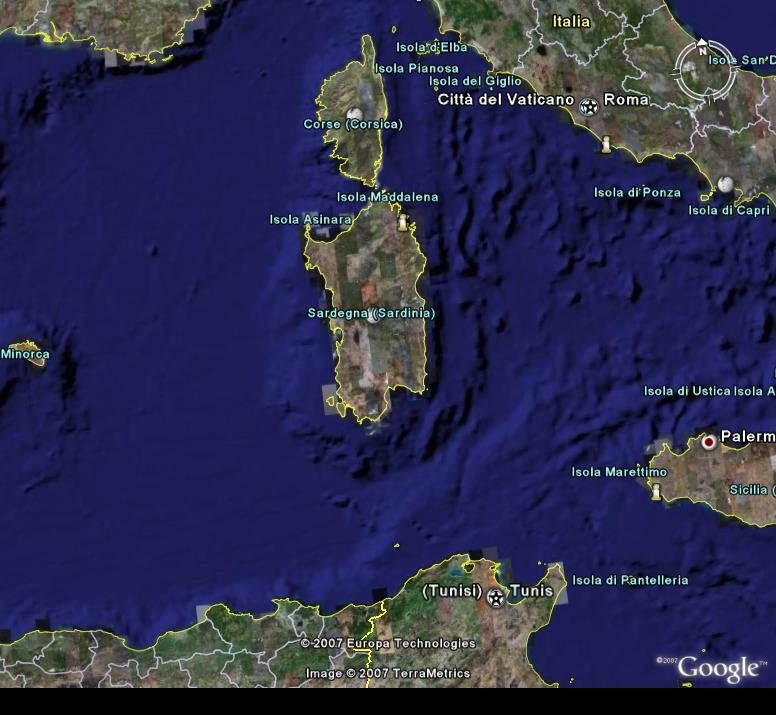Select the Palermo red city marker
Viewport: 776px width, 715px height.
[x=709, y=440]
